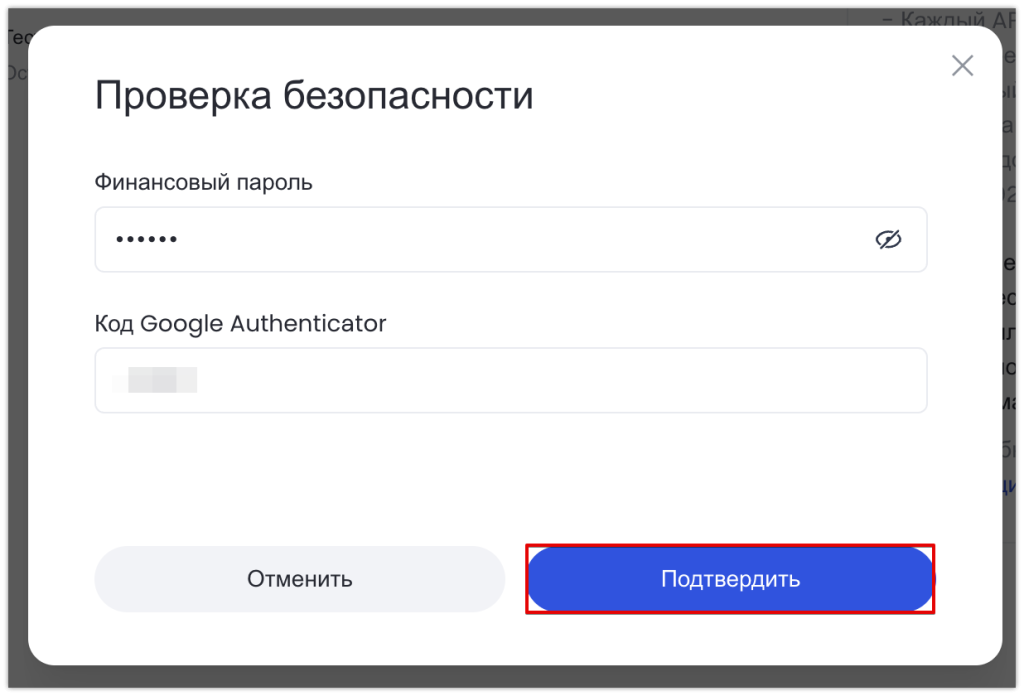Dismiss the dialog via the X icon
Viewport: 1024px width, 696px height.
[x=962, y=65]
